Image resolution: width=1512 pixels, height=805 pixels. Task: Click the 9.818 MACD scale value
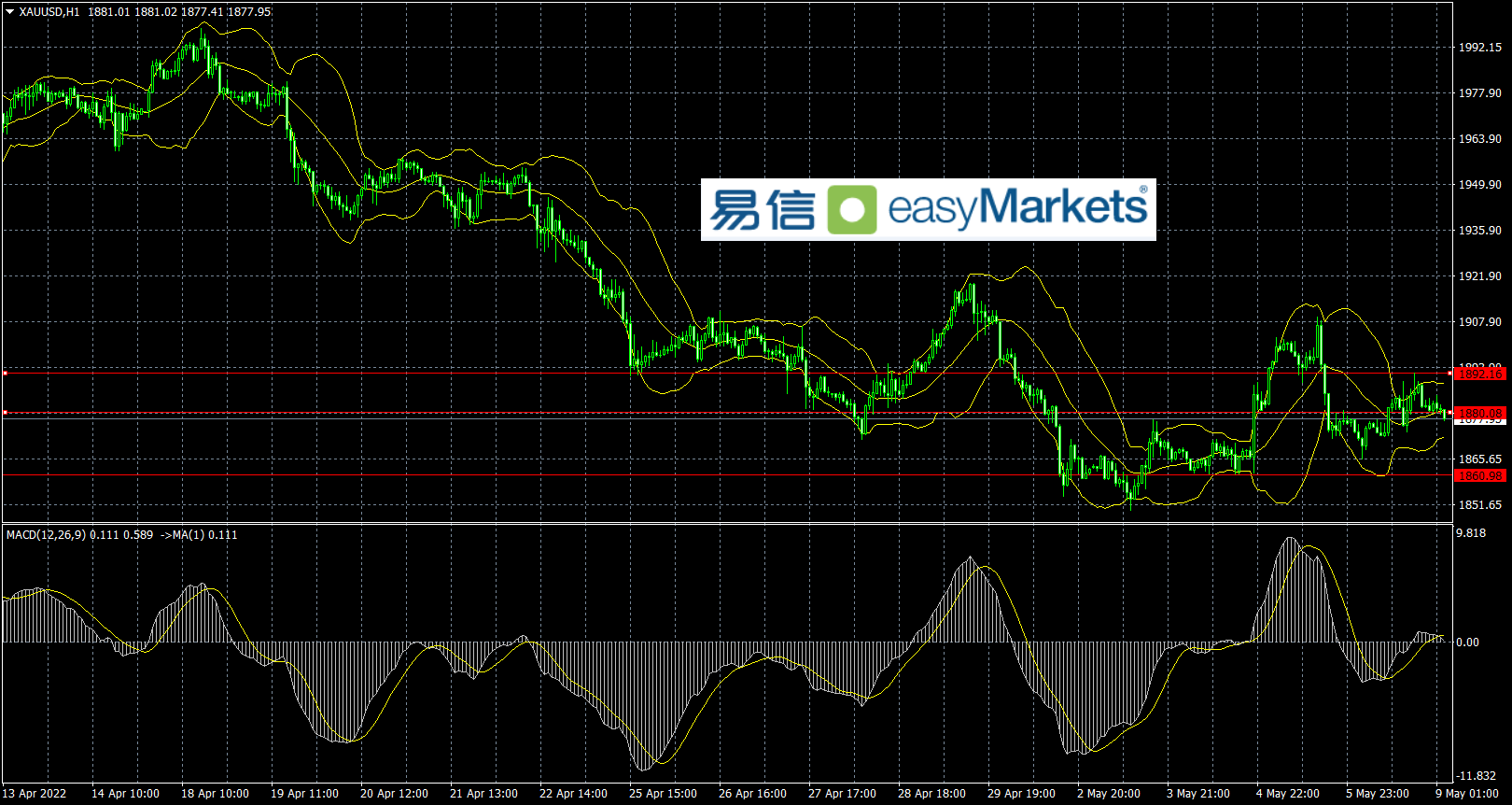(x=1471, y=533)
